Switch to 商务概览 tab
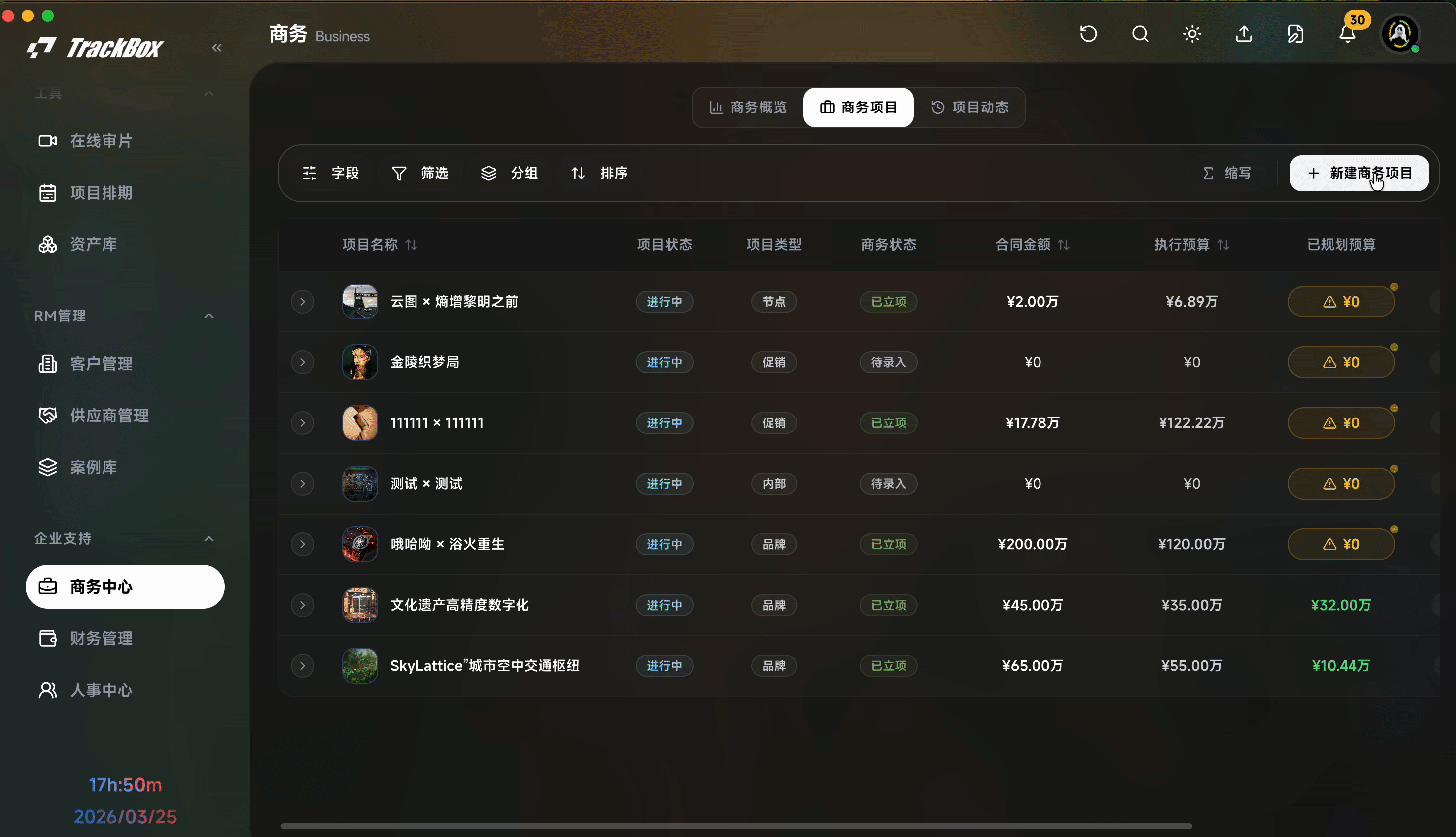Viewport: 1456px width, 837px height. pos(748,107)
